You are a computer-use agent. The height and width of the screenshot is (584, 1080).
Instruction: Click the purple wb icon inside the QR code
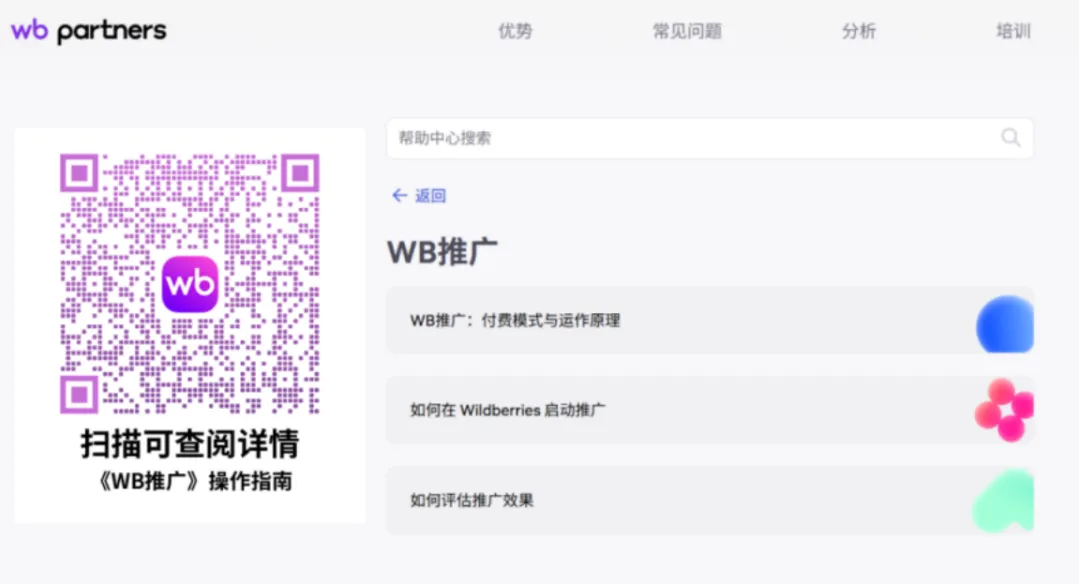190,283
